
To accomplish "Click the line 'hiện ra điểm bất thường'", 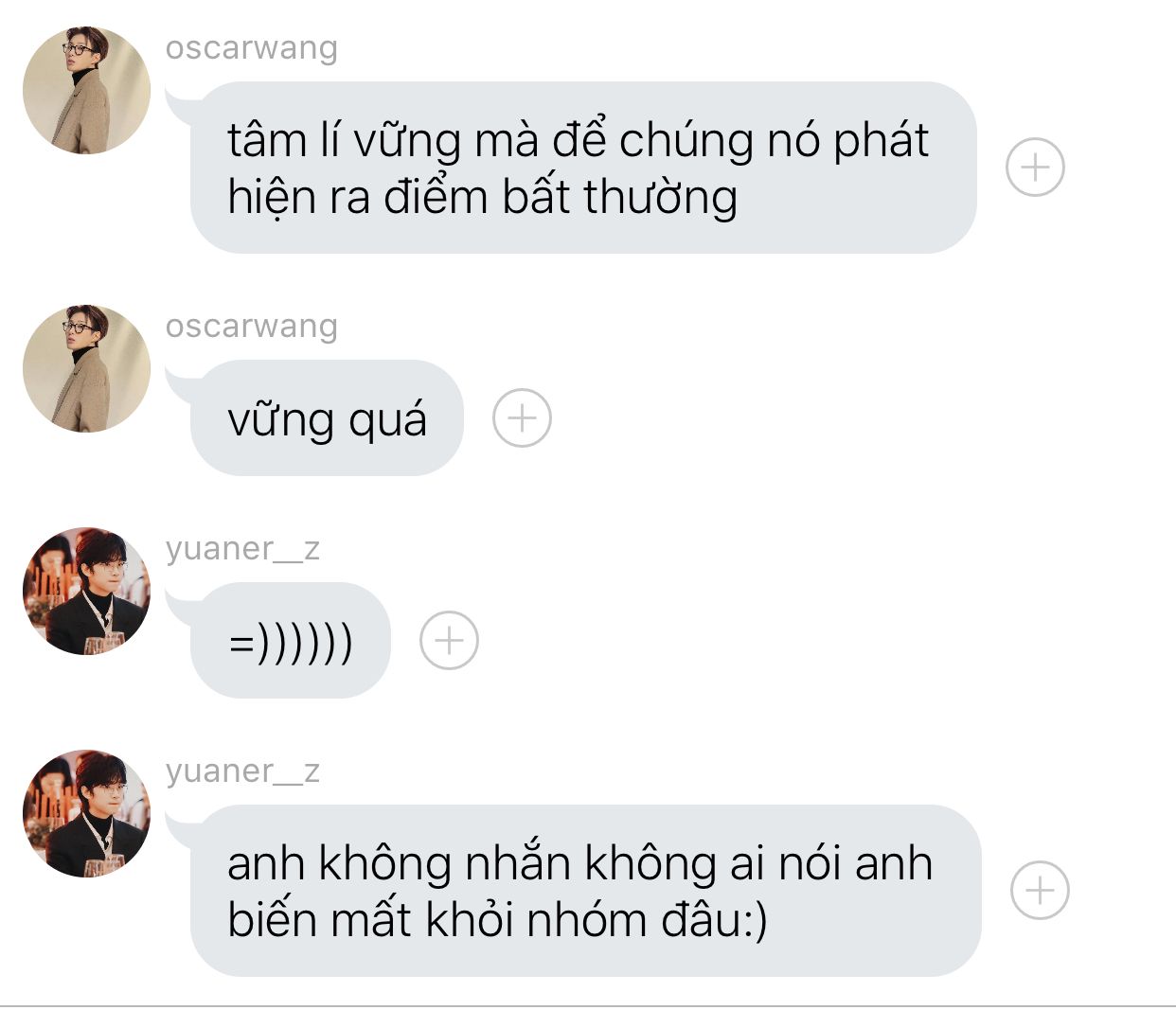I will click(x=482, y=197).
